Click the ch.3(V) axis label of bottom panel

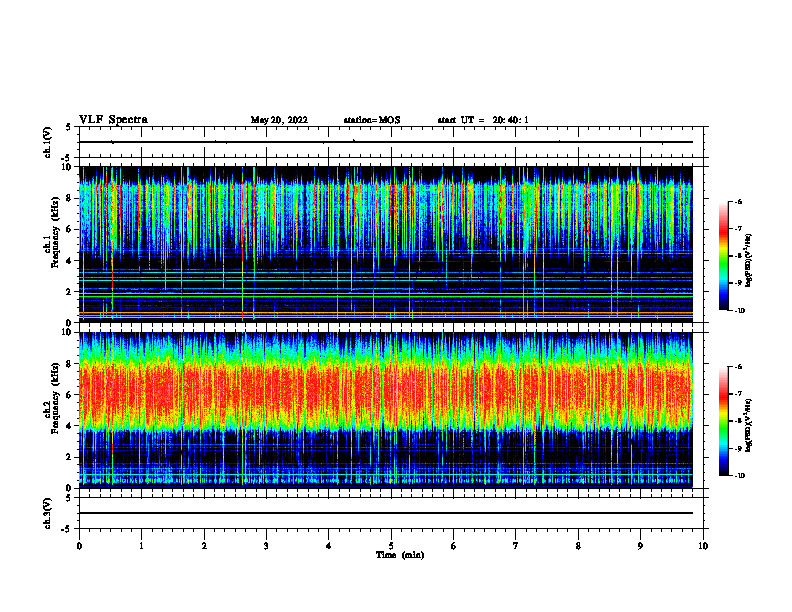pos(48,514)
